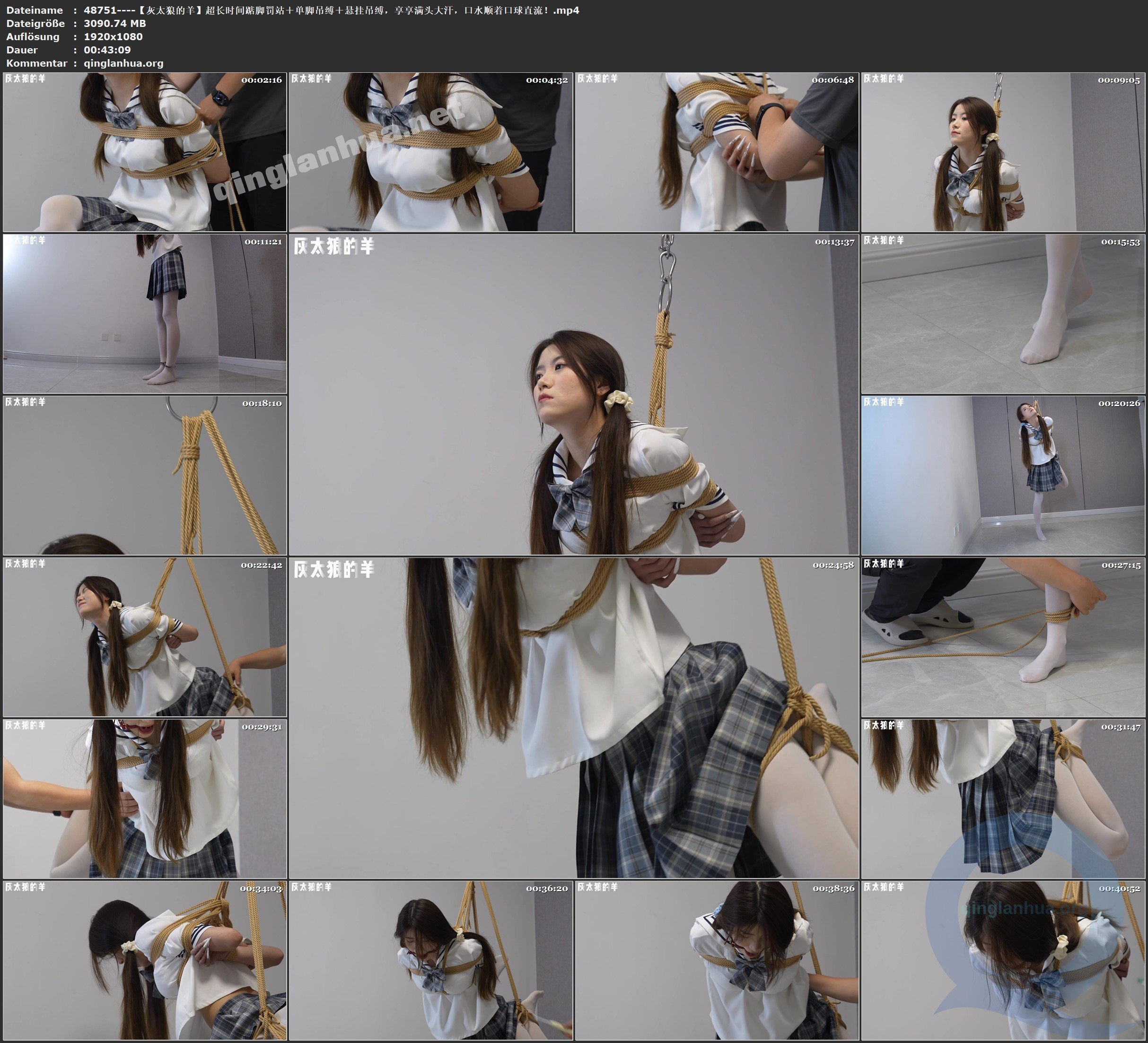Click the large frame at 00:24:58
Screen dimensions: 1148x1043
tap(573, 718)
